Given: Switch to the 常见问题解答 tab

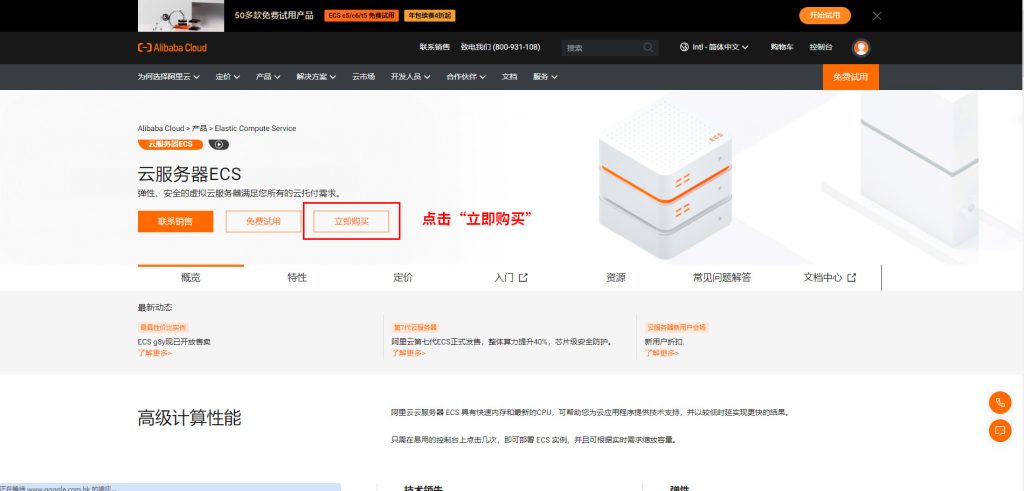Looking at the screenshot, I should [x=722, y=277].
